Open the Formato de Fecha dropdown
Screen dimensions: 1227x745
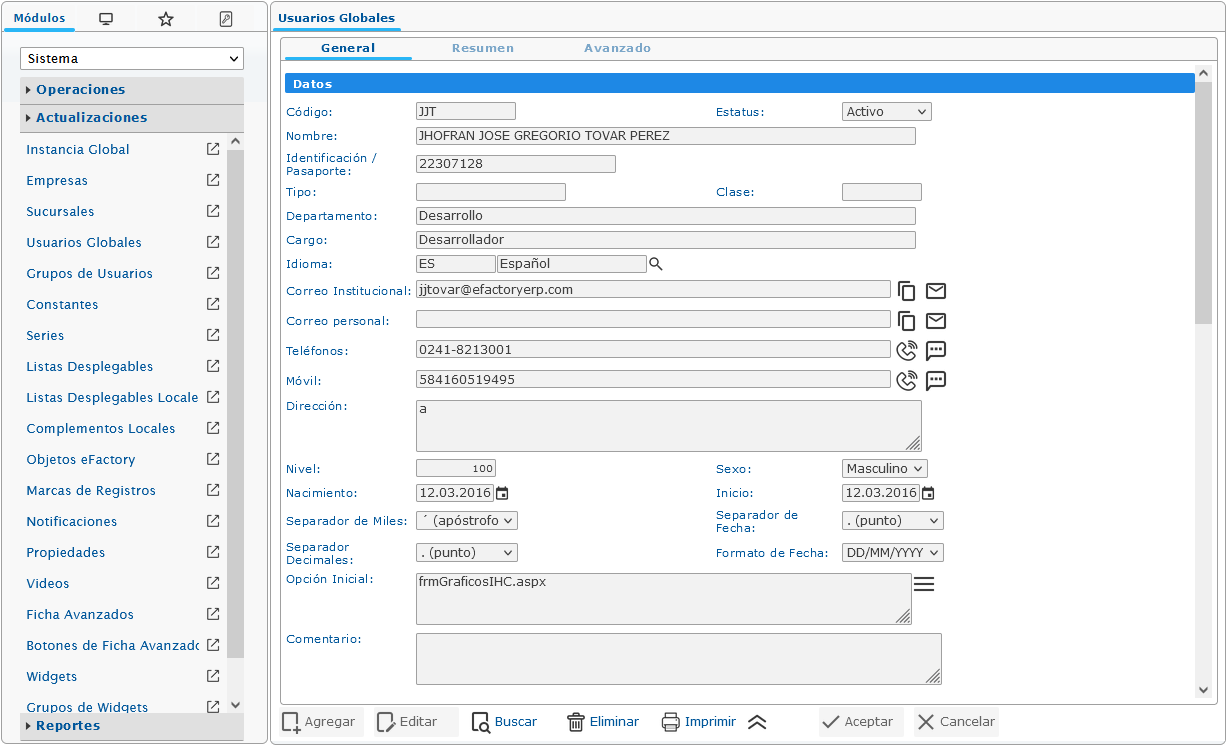pyautogui.click(x=893, y=553)
